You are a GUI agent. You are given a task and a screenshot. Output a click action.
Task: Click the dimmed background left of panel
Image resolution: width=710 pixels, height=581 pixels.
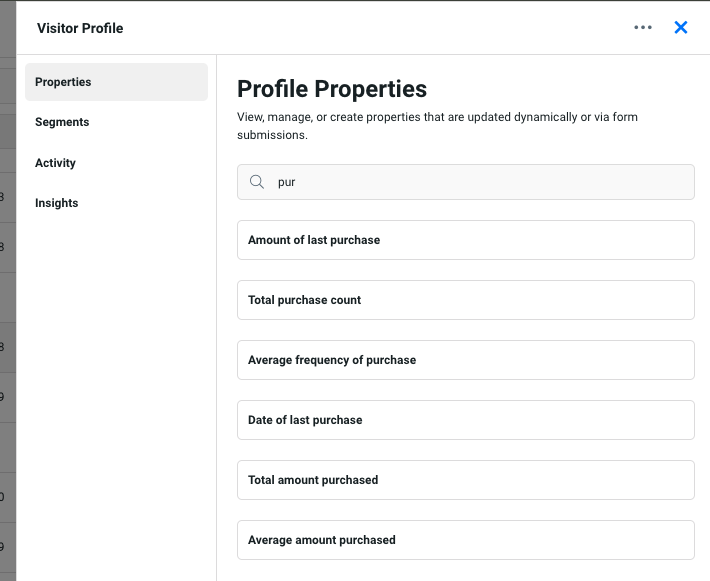point(7,300)
